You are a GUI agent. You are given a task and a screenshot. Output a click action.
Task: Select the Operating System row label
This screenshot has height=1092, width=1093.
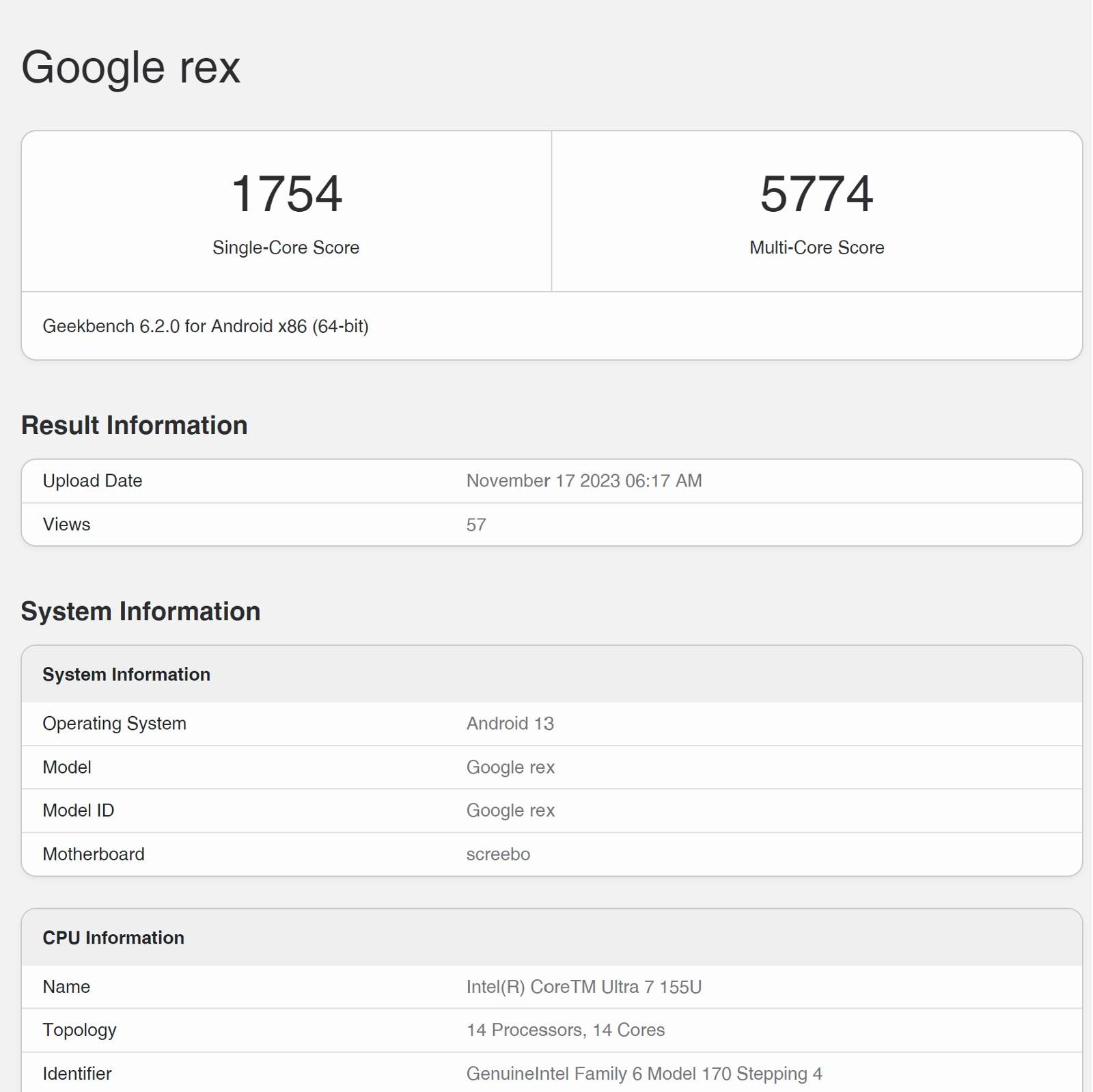pos(114,724)
